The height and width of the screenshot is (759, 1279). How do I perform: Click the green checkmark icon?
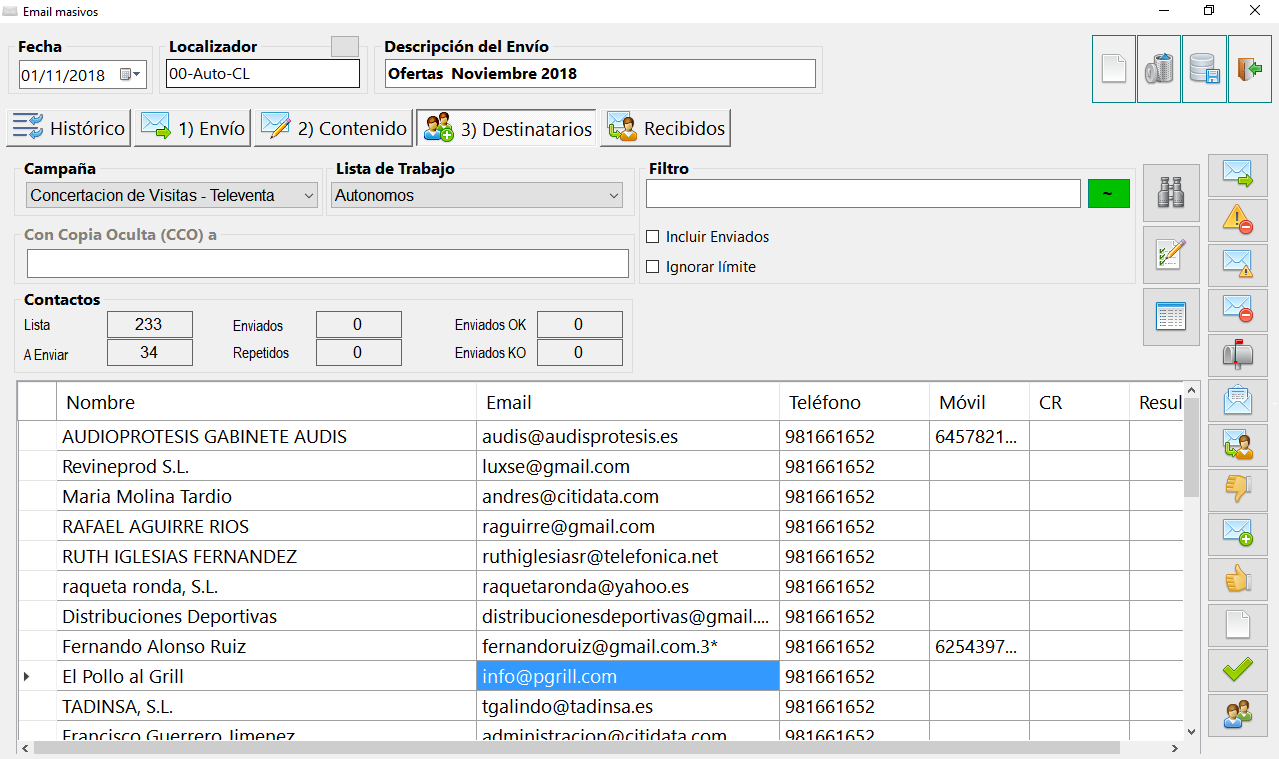coord(1238,671)
